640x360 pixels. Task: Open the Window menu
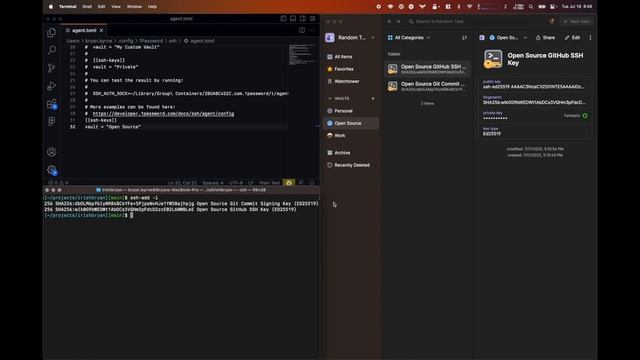134,7
